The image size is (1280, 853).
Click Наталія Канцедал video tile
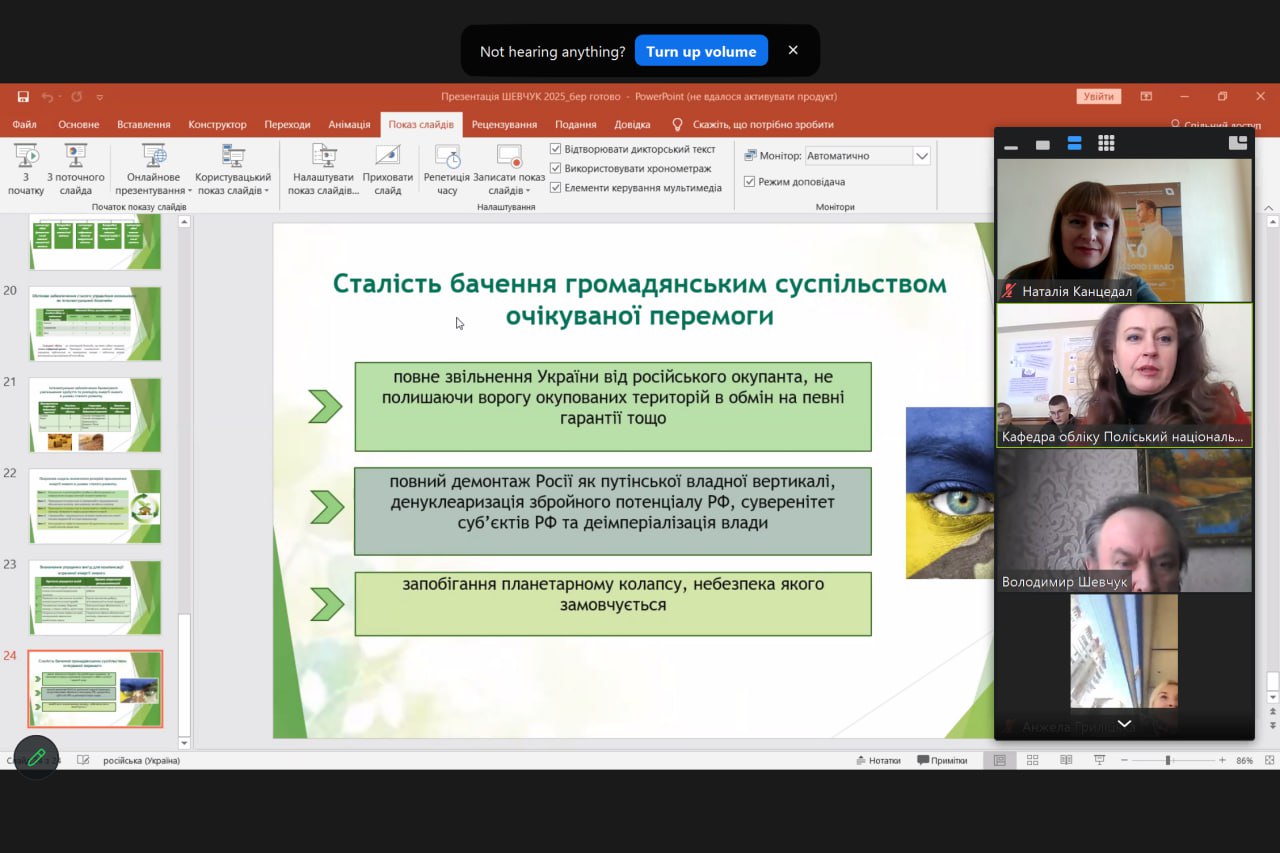[1124, 230]
